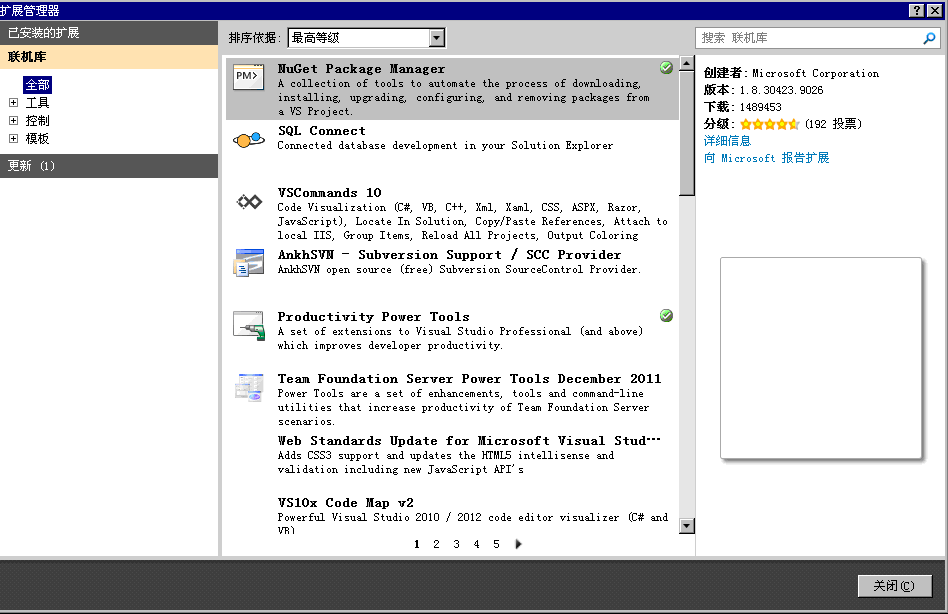Click the SQL Connect extension icon
Image resolution: width=948 pixels, height=614 pixels.
click(248, 140)
